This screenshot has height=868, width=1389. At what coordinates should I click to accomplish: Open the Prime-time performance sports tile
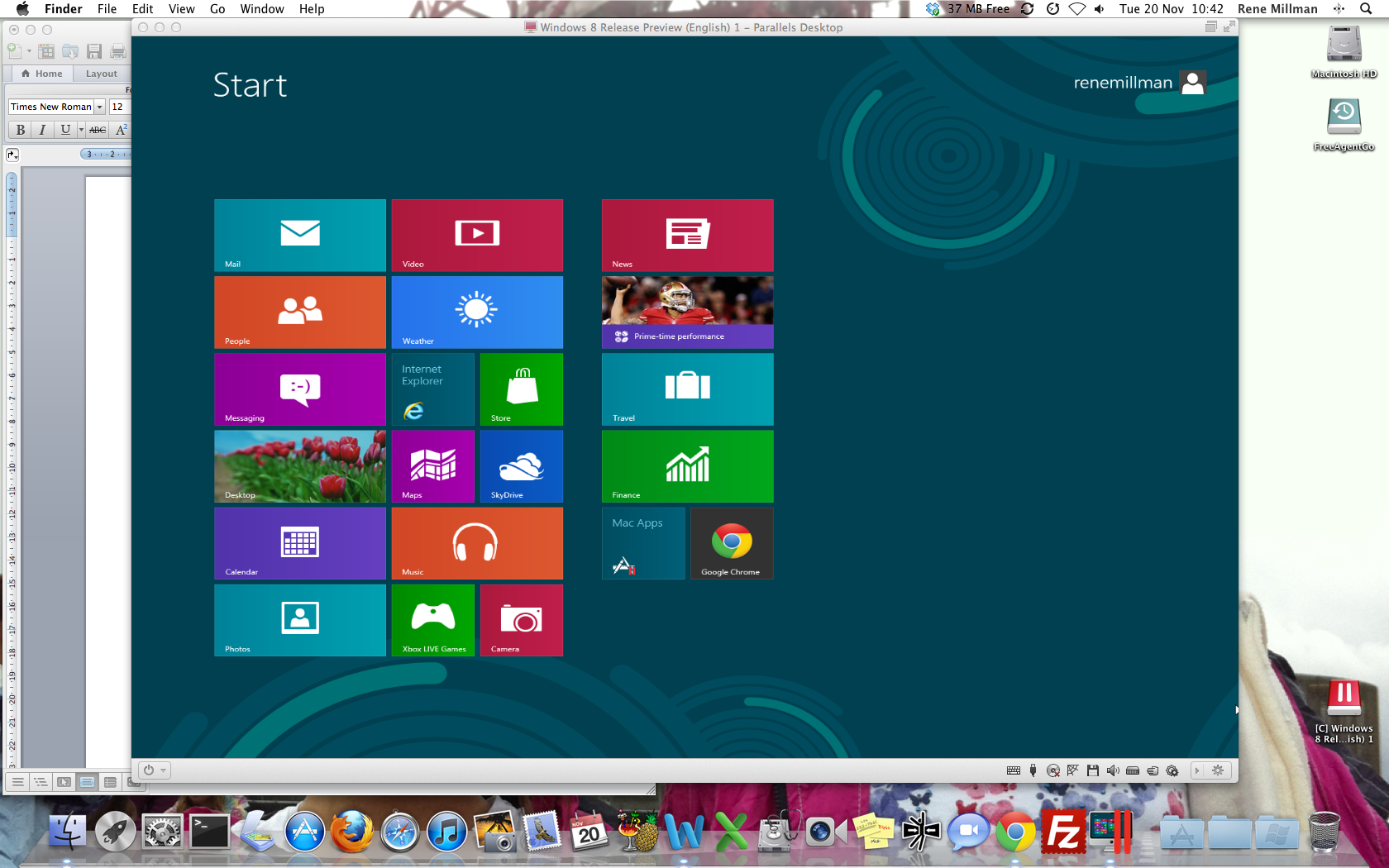688,312
